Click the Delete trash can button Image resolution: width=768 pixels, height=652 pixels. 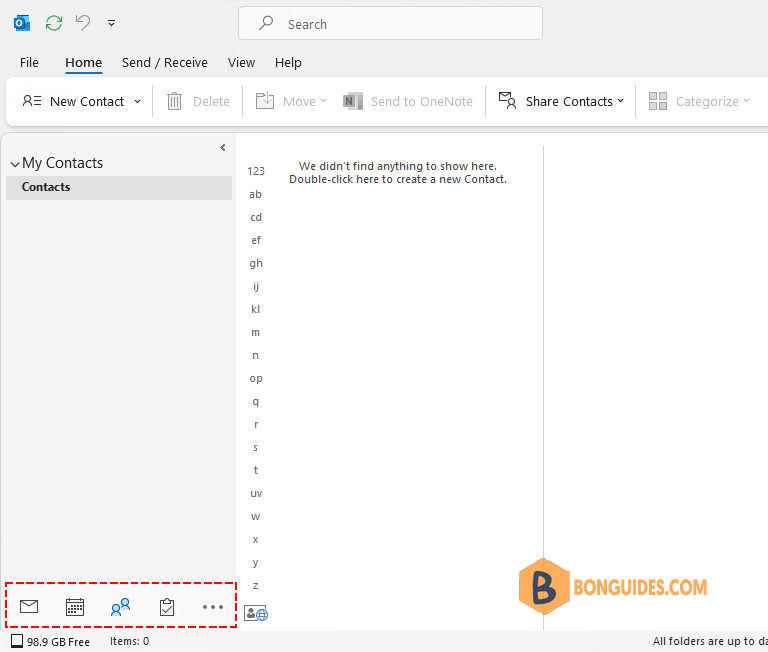pyautogui.click(x=198, y=101)
